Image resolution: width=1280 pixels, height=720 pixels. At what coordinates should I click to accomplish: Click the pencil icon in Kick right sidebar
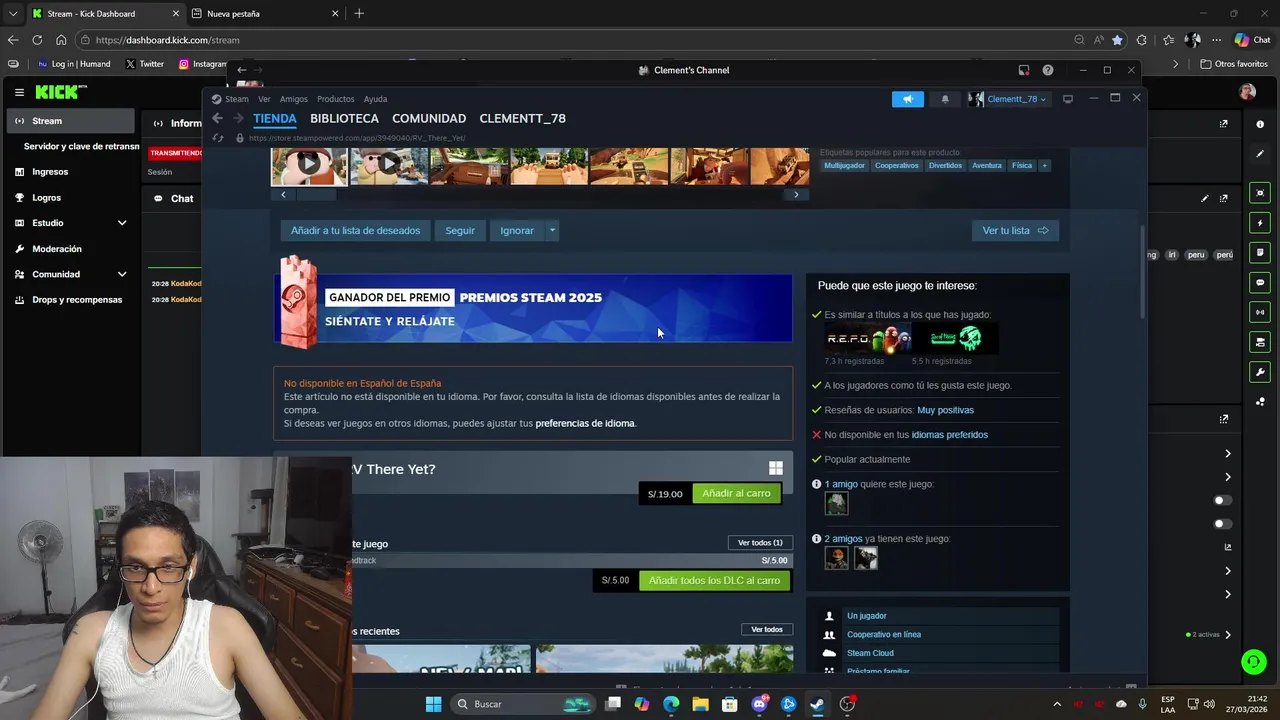point(1260,154)
